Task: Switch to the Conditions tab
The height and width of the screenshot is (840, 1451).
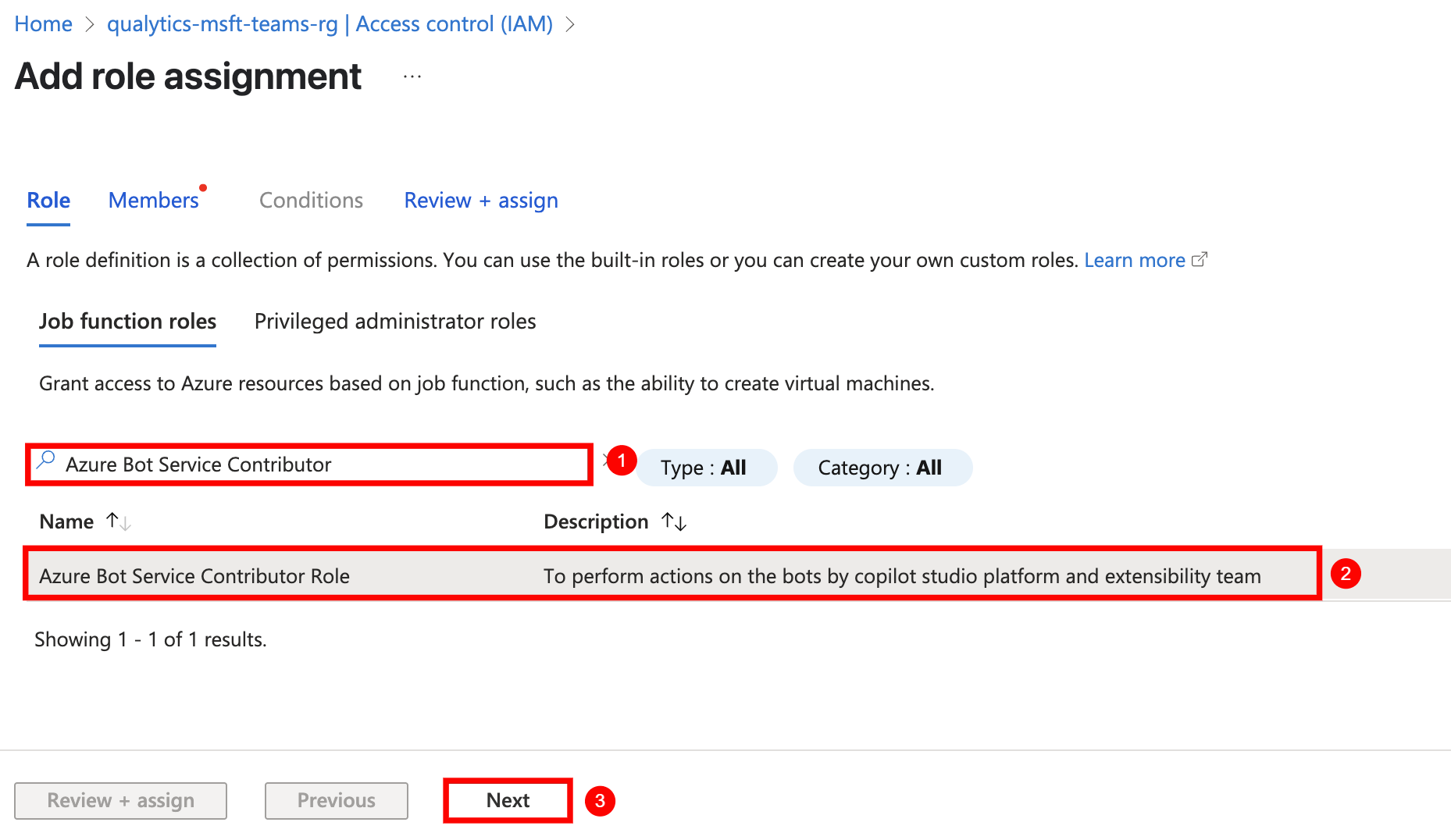Action: coord(310,200)
